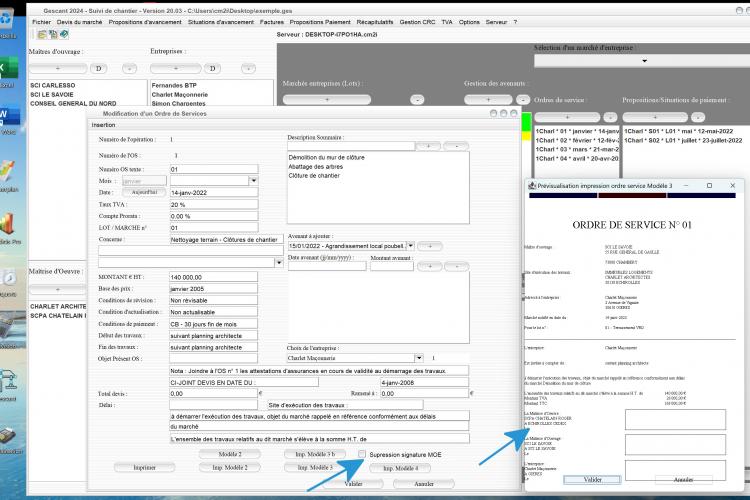The image size is (750, 500).
Task: Select the 1Charl * 02 * février order row
Action: pos(577,140)
